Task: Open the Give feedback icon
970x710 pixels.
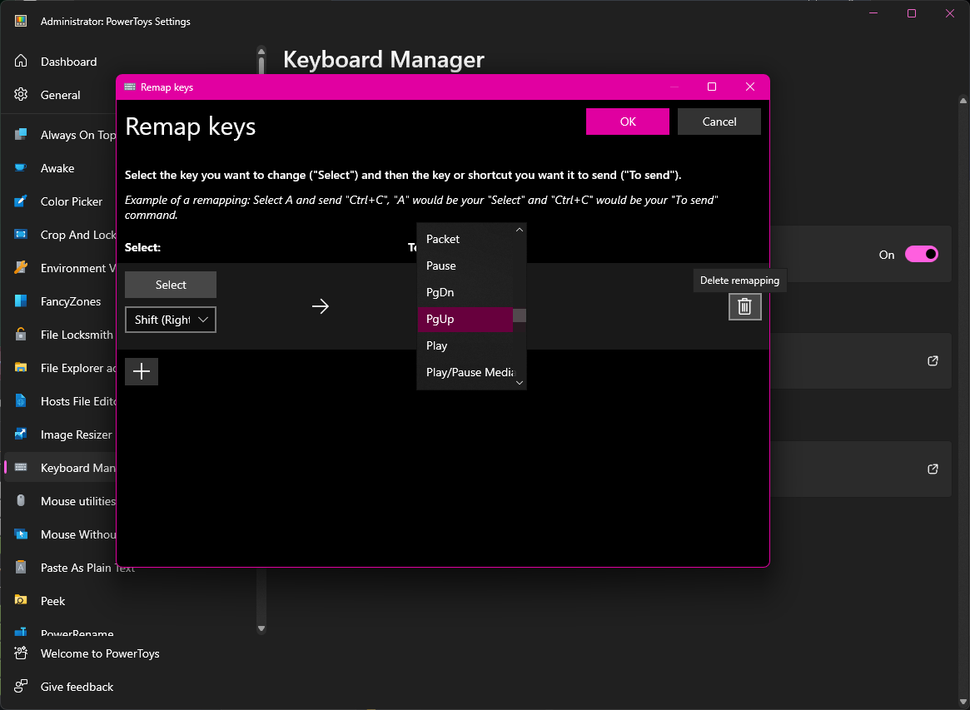Action: [20, 686]
